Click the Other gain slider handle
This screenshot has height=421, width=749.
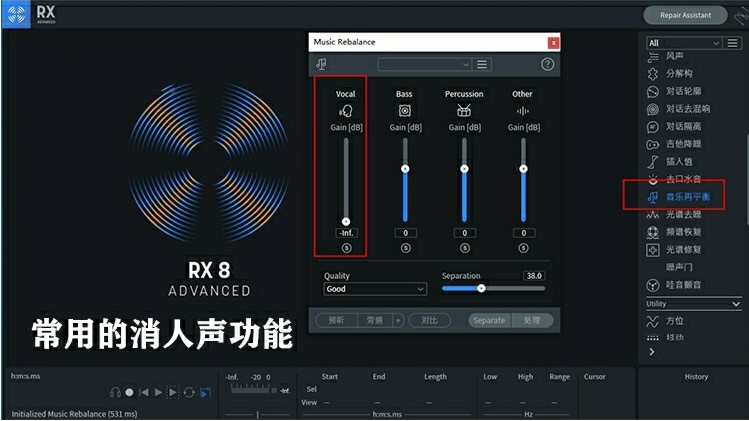(x=523, y=169)
